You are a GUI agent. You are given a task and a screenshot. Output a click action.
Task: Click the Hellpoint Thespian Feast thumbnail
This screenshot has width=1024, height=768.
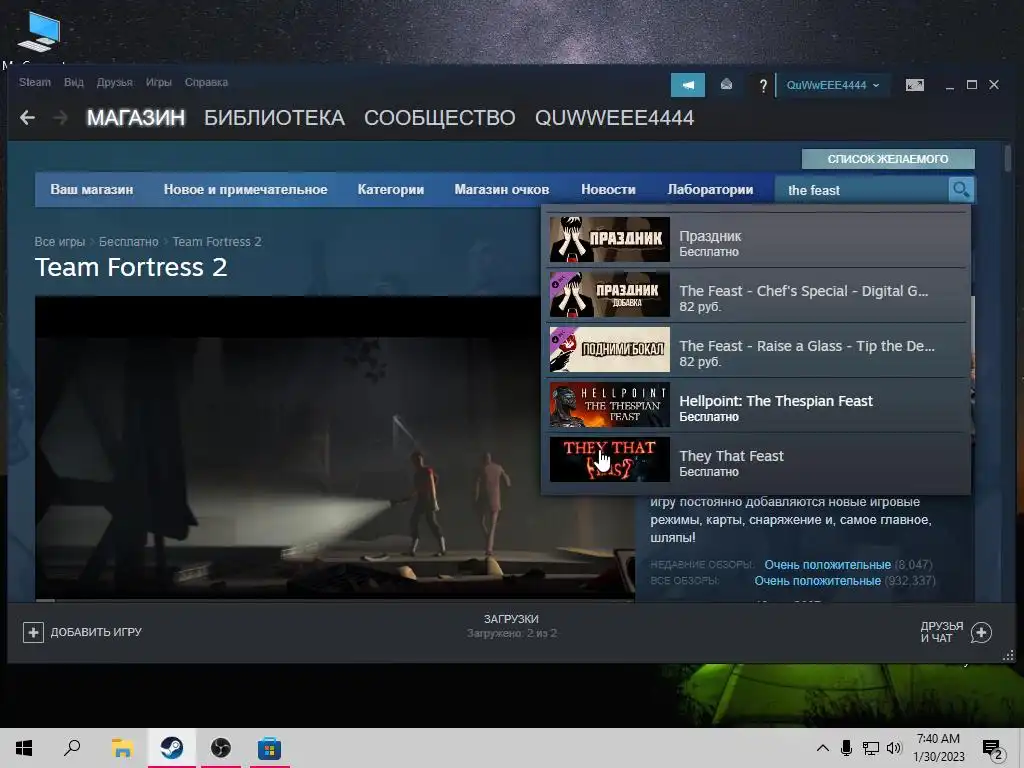click(x=609, y=404)
